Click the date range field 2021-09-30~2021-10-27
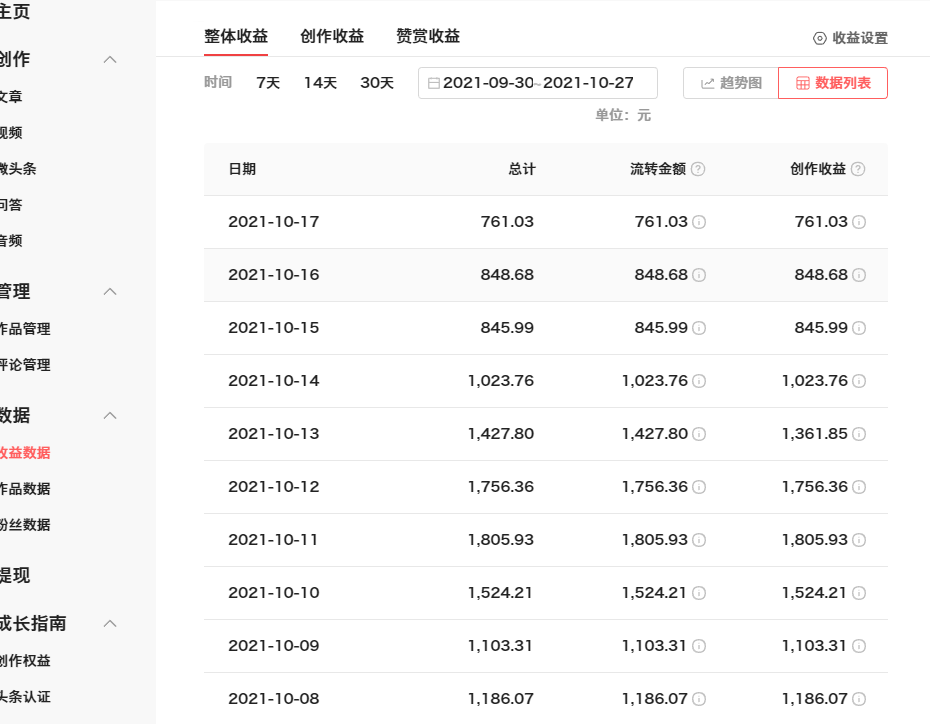This screenshot has height=724, width=930. click(538, 83)
